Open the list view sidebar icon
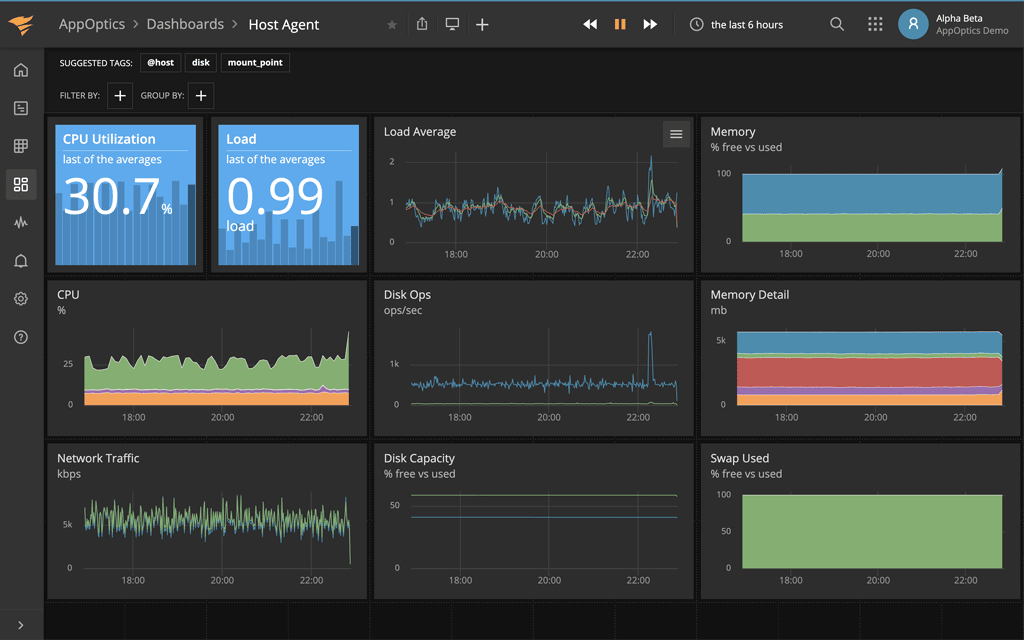Screen dimensions: 1024x640 [21, 108]
